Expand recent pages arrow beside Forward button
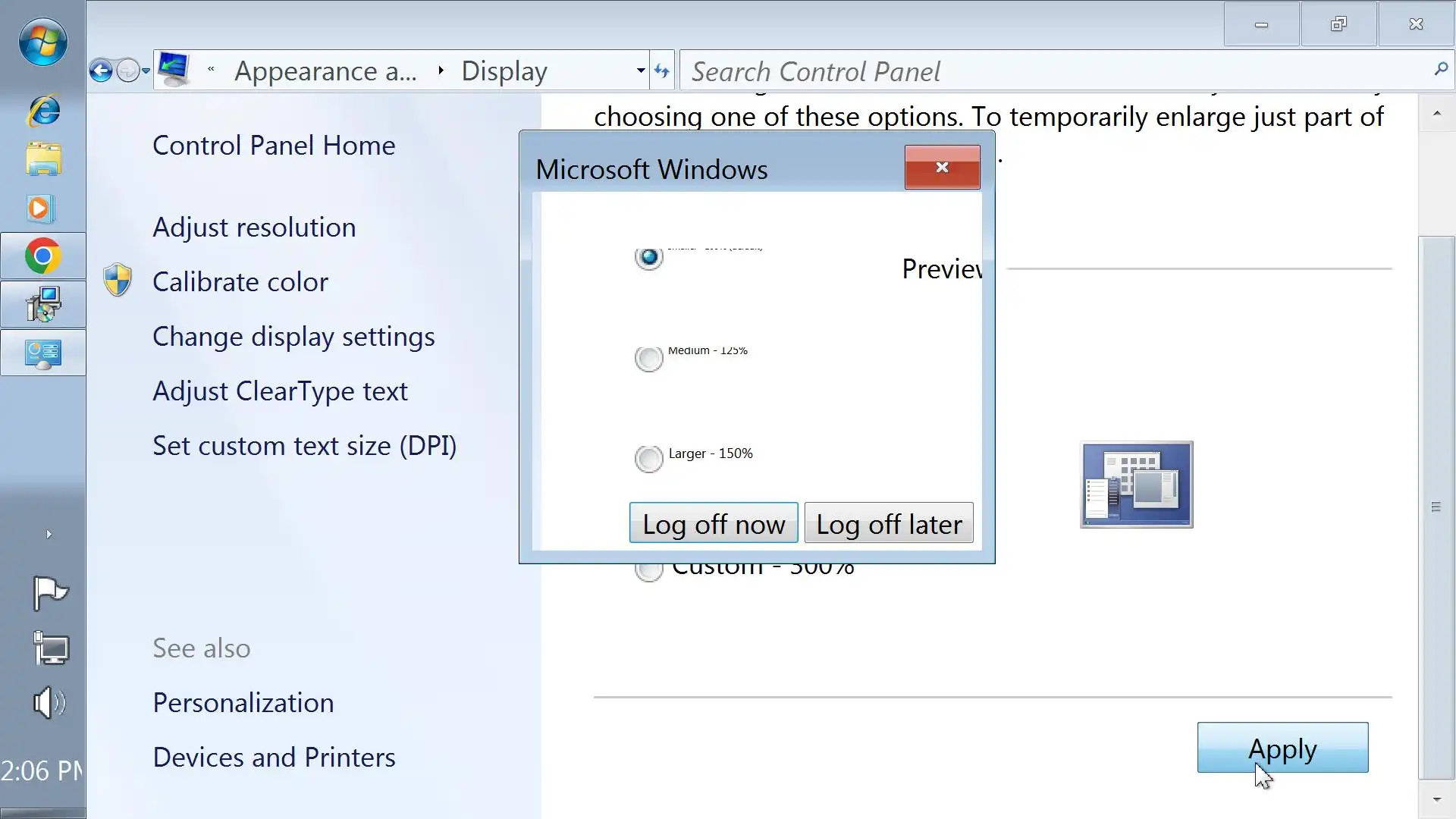 click(146, 71)
